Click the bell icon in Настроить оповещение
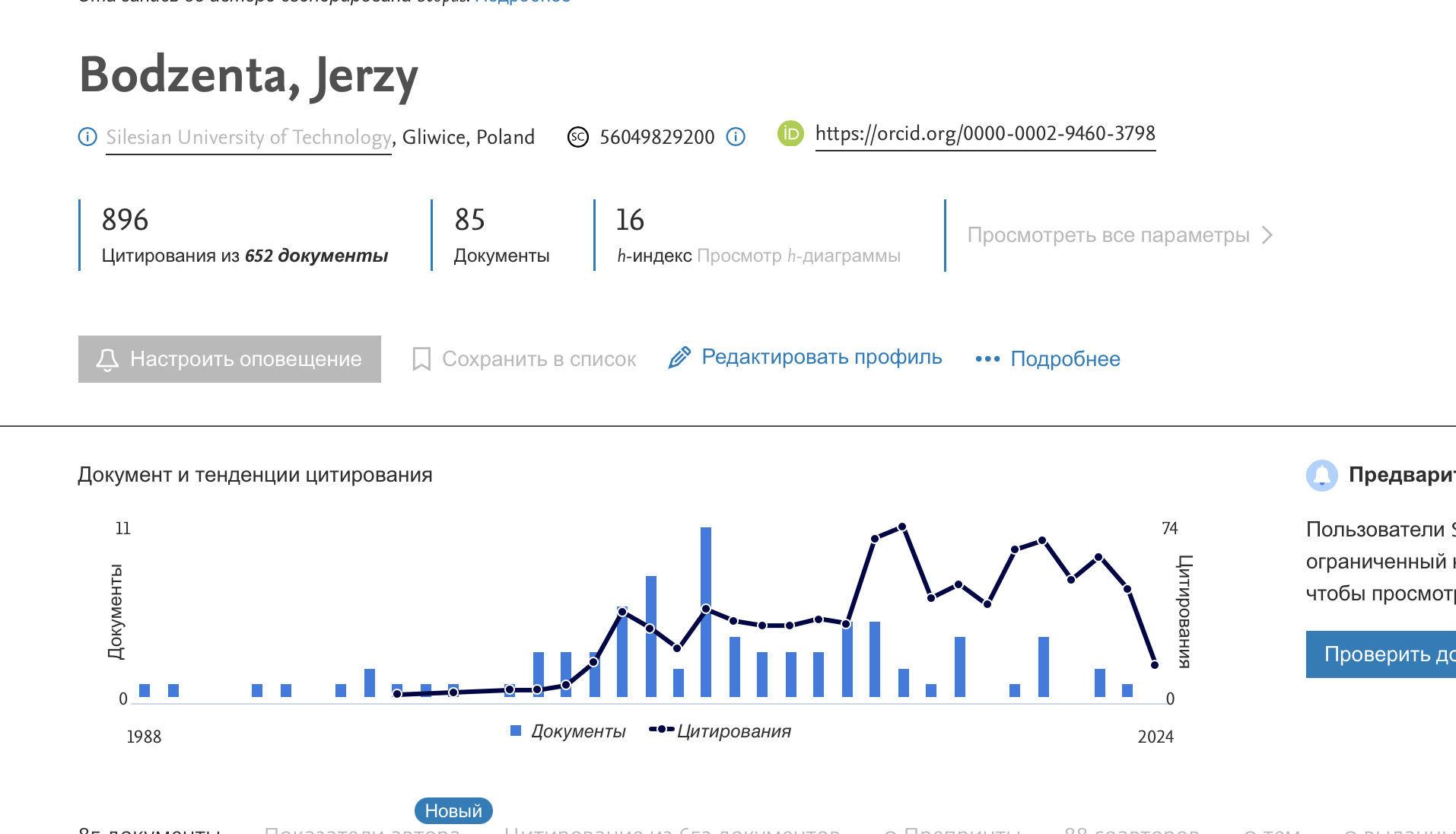The image size is (1456, 834). pos(107,359)
